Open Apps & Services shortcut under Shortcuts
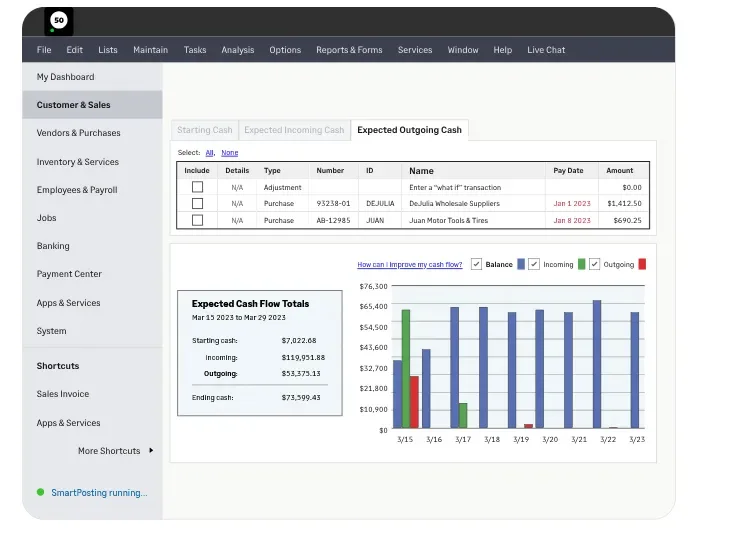 [68, 423]
